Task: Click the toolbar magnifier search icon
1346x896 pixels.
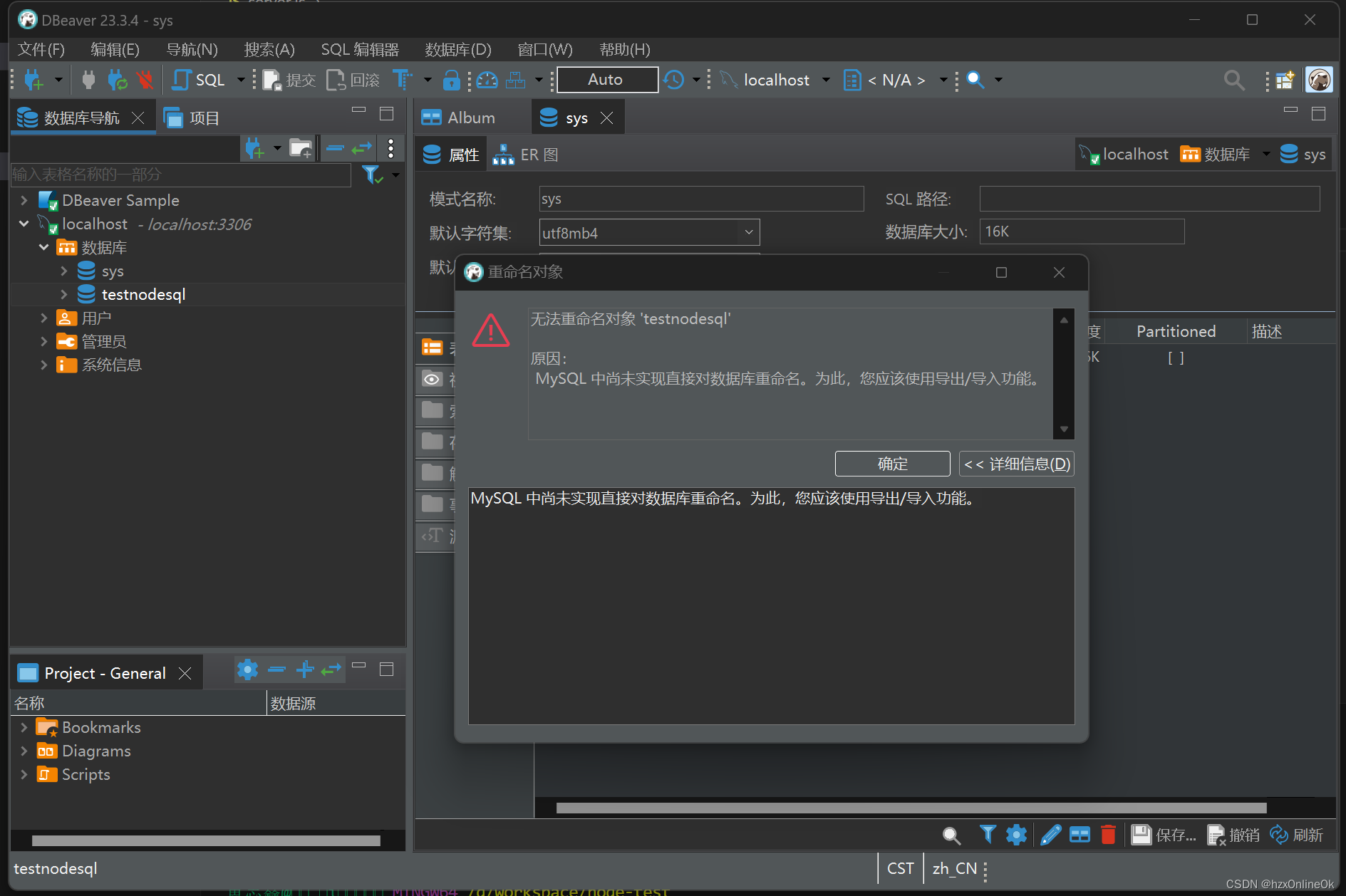Action: tap(975, 80)
